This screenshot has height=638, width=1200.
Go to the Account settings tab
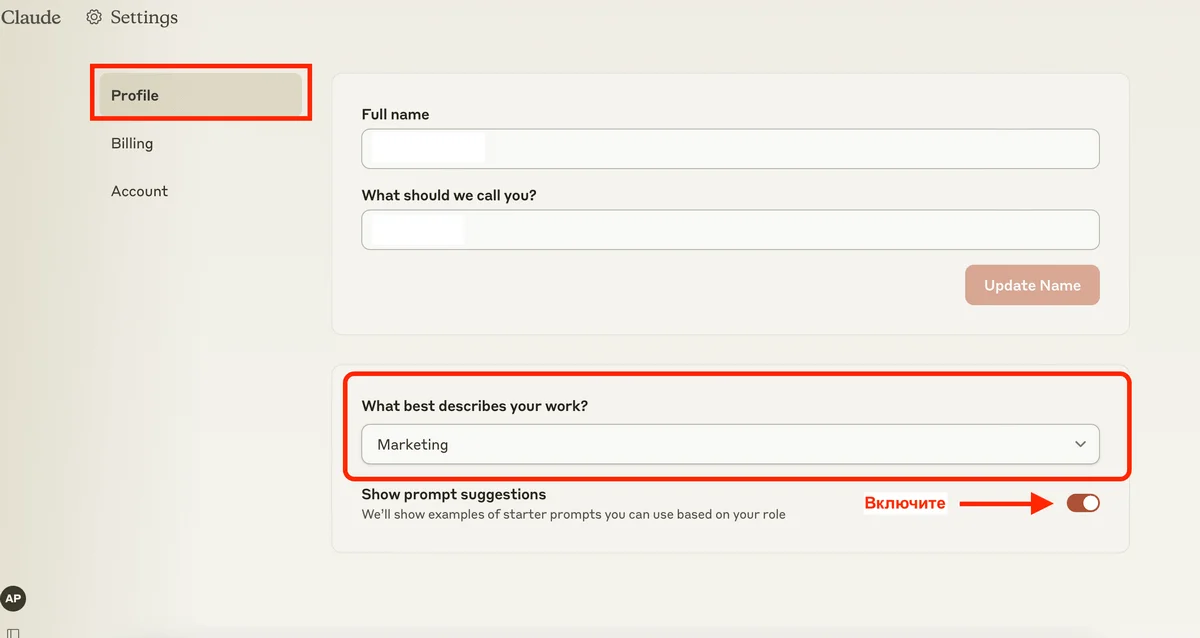pos(139,191)
